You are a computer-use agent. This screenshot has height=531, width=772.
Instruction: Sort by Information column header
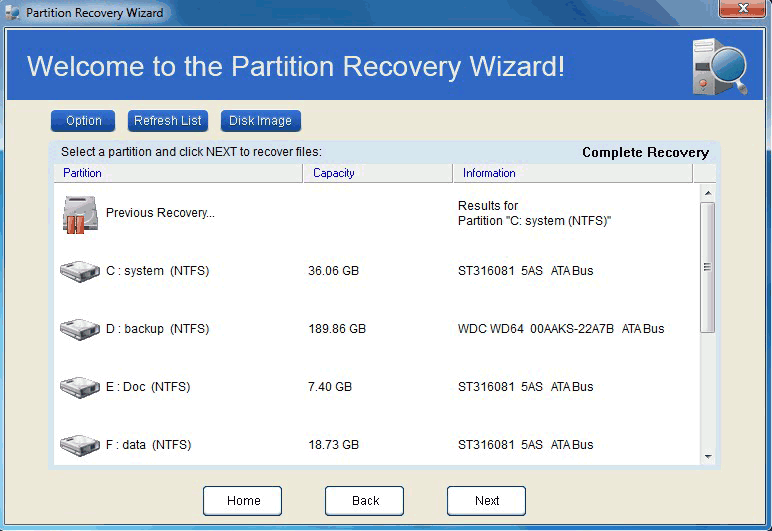tap(573, 173)
